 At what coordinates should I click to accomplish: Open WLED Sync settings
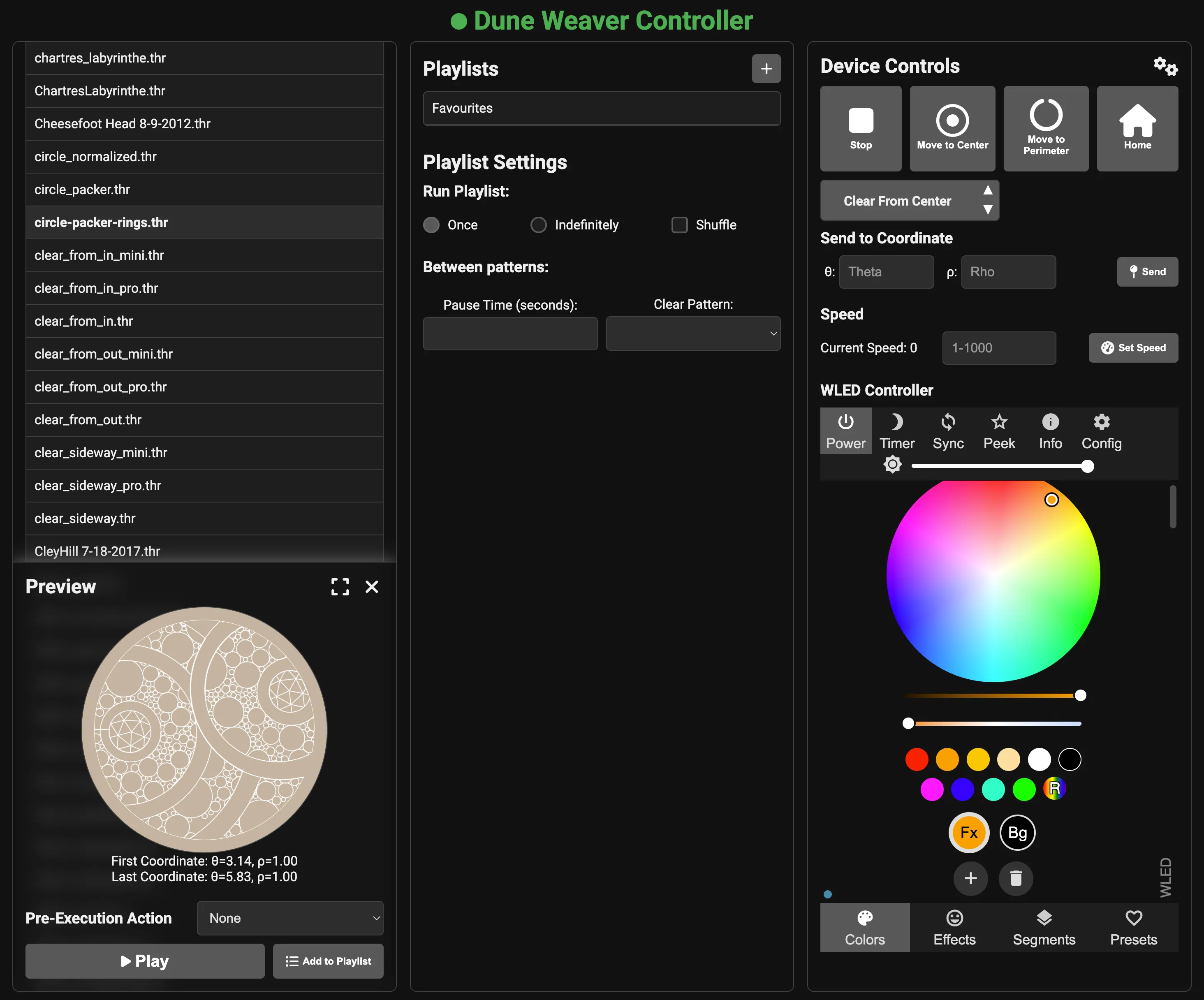[x=948, y=430]
